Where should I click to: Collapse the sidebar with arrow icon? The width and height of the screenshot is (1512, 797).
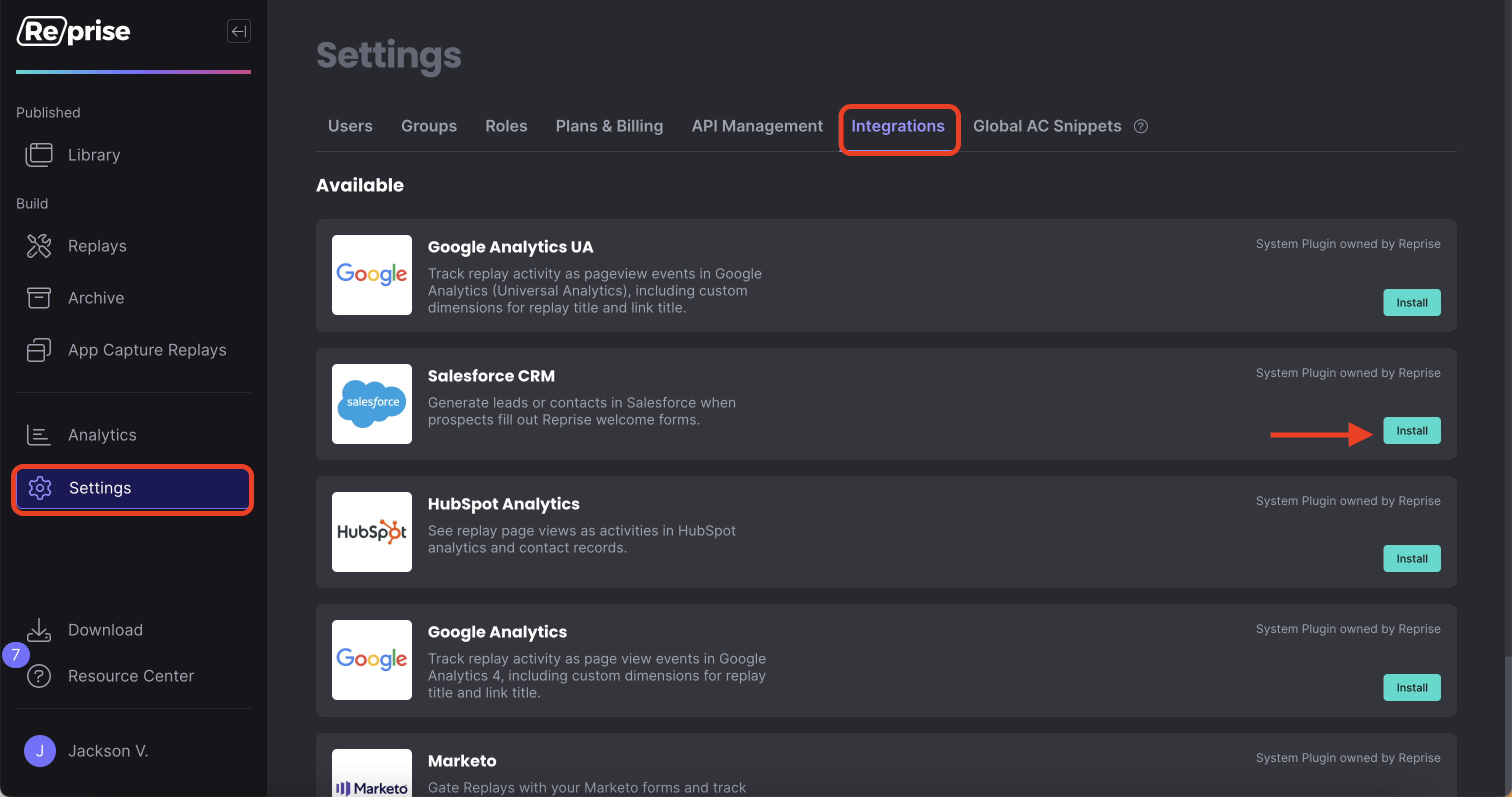239,31
